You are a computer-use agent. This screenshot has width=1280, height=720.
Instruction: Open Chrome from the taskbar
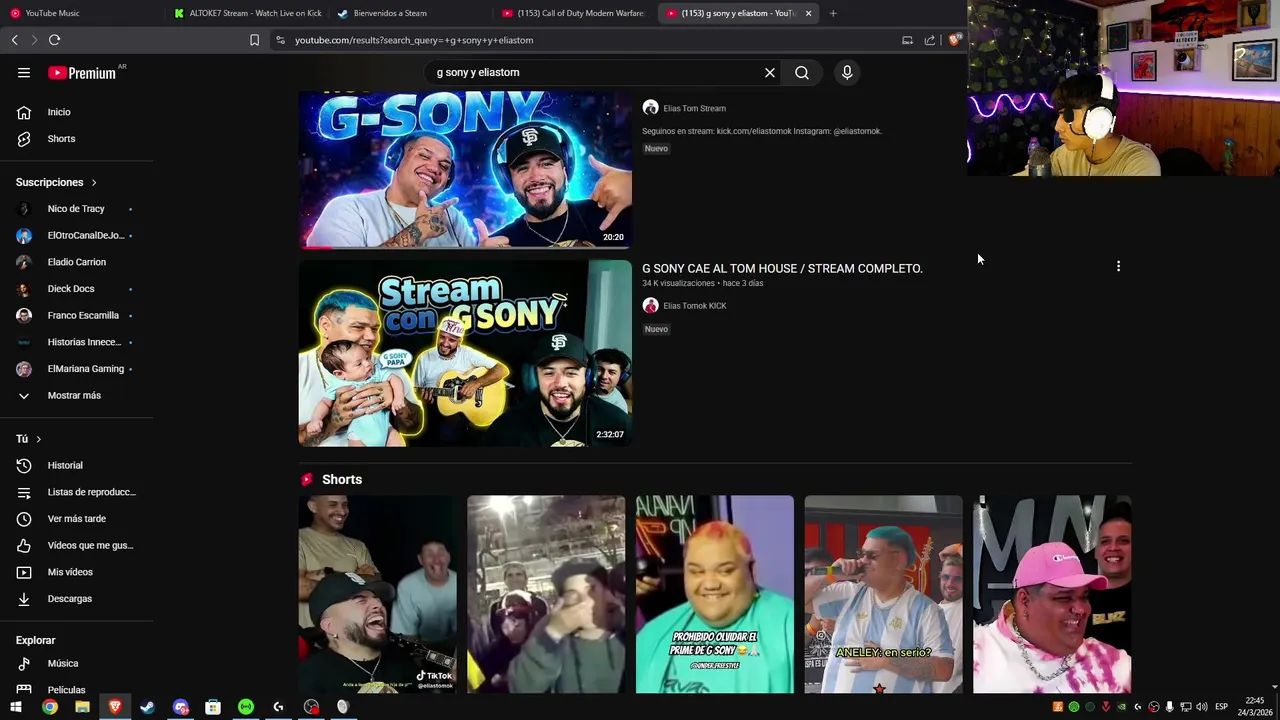[x=49, y=707]
